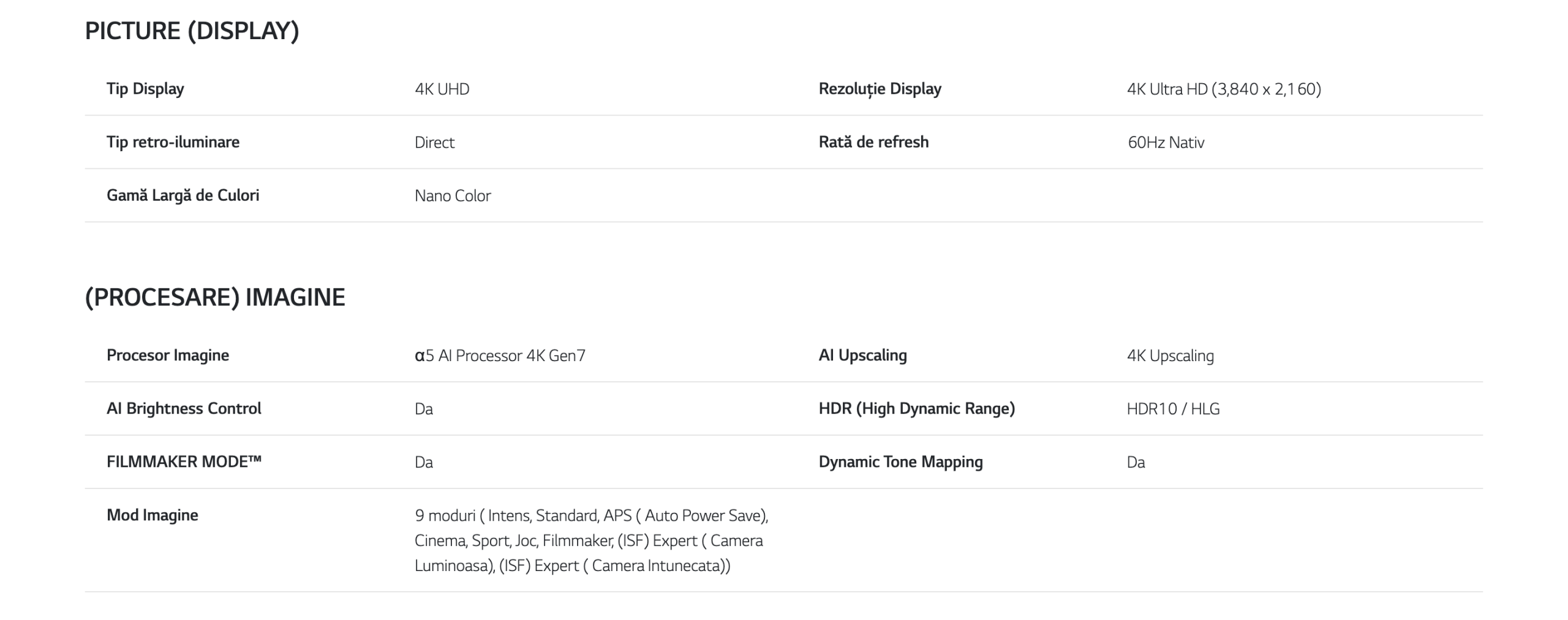This screenshot has width=1568, height=620.
Task: Click the α5 AI Processor 4K Gen7 text
Action: click(x=500, y=356)
